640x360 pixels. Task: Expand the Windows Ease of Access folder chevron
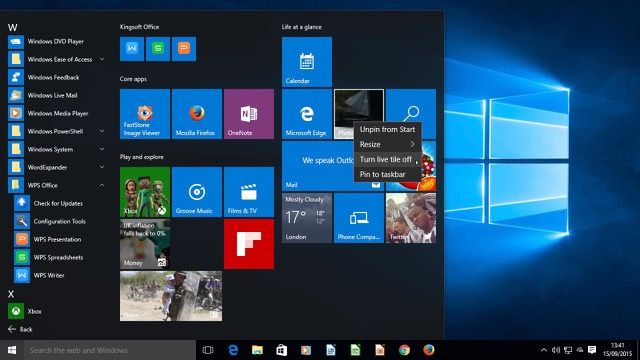tap(102, 59)
